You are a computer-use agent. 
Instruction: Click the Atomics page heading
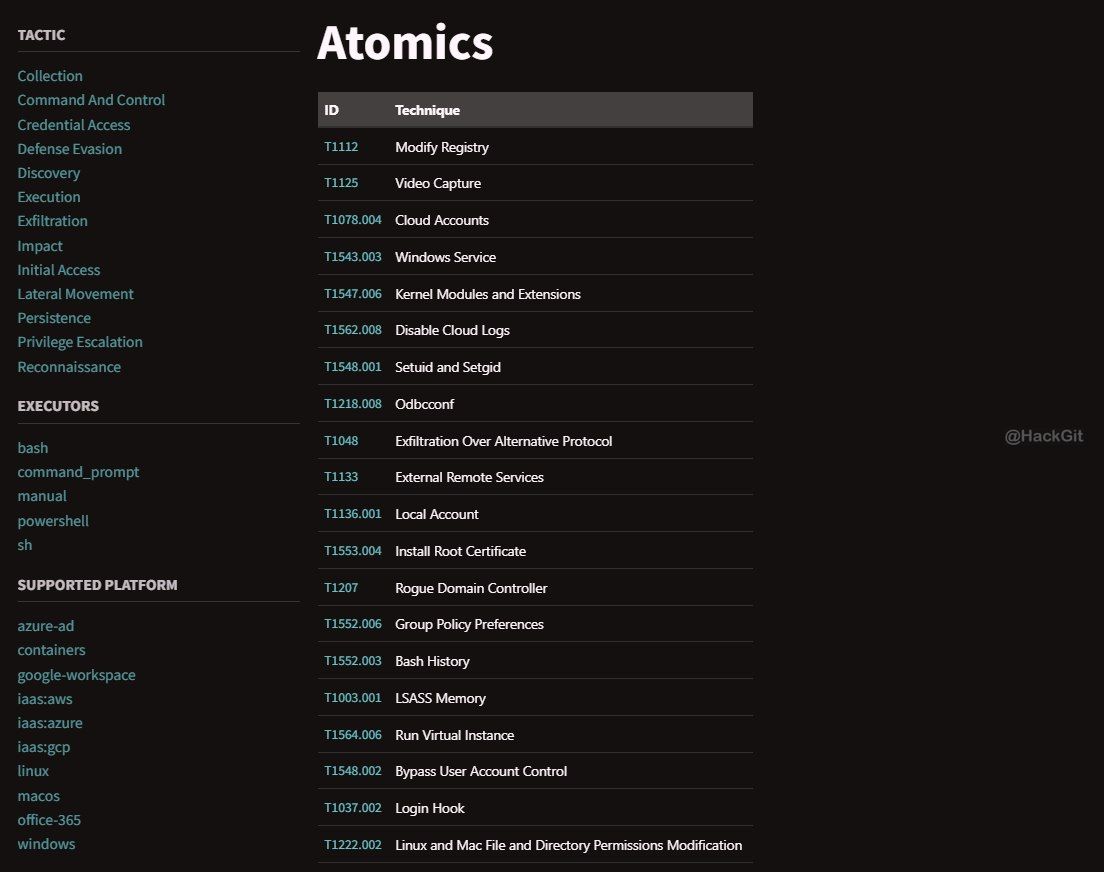pyautogui.click(x=405, y=42)
